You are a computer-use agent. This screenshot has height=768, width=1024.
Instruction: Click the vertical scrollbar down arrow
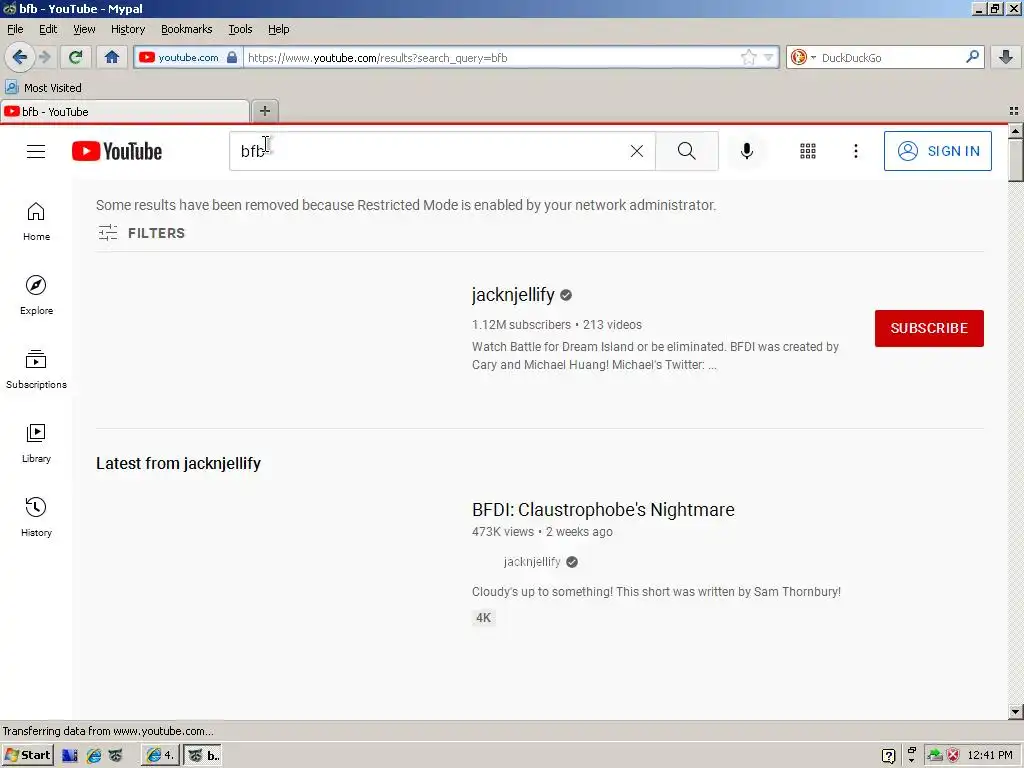coord(1016,712)
